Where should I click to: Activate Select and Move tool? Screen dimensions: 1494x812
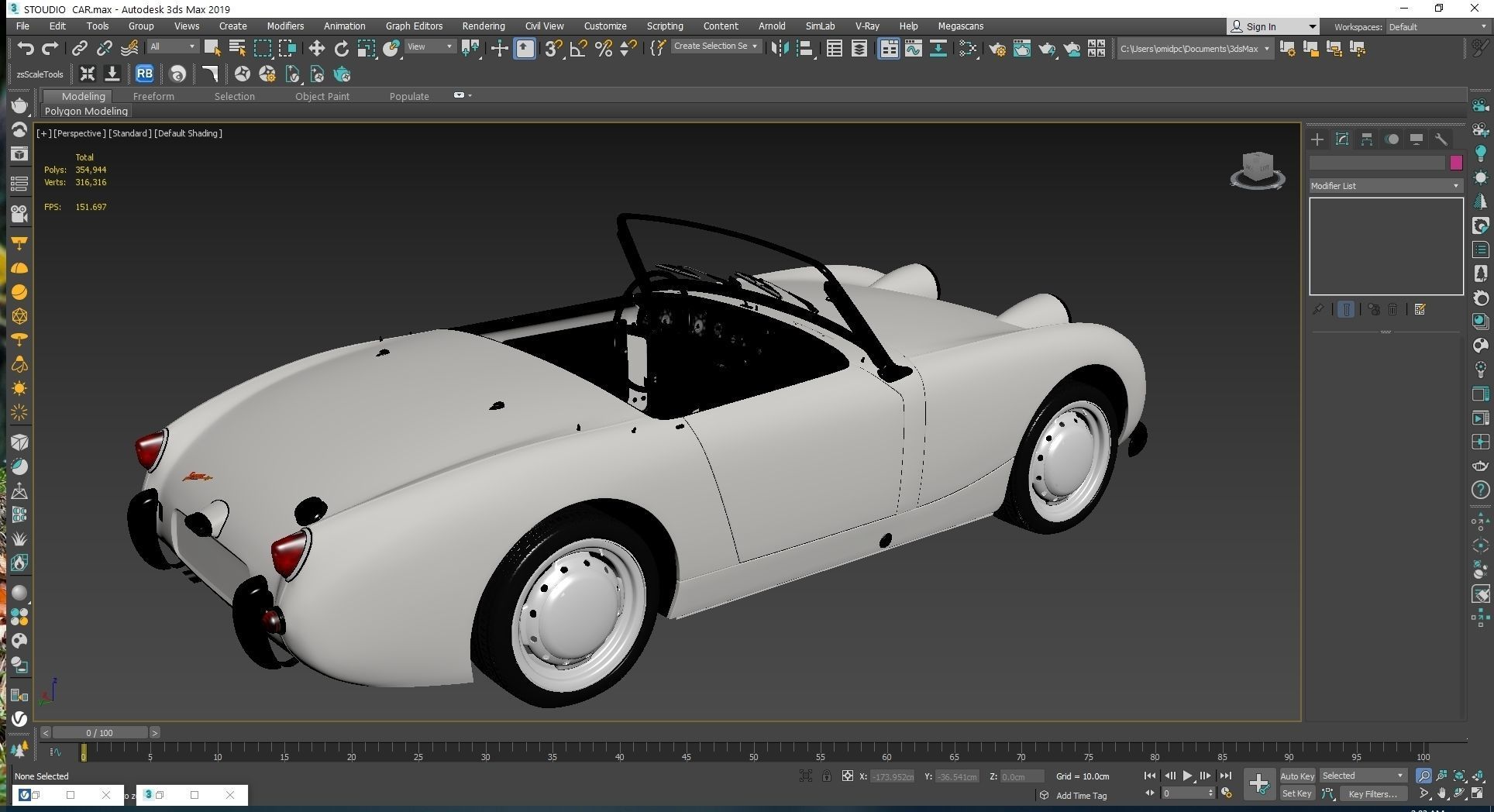click(316, 49)
